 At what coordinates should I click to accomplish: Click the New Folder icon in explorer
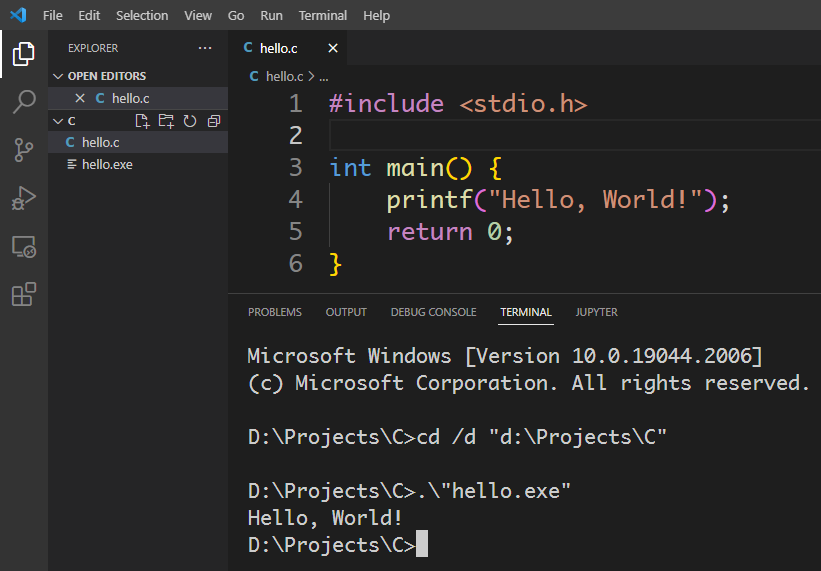pyautogui.click(x=166, y=121)
